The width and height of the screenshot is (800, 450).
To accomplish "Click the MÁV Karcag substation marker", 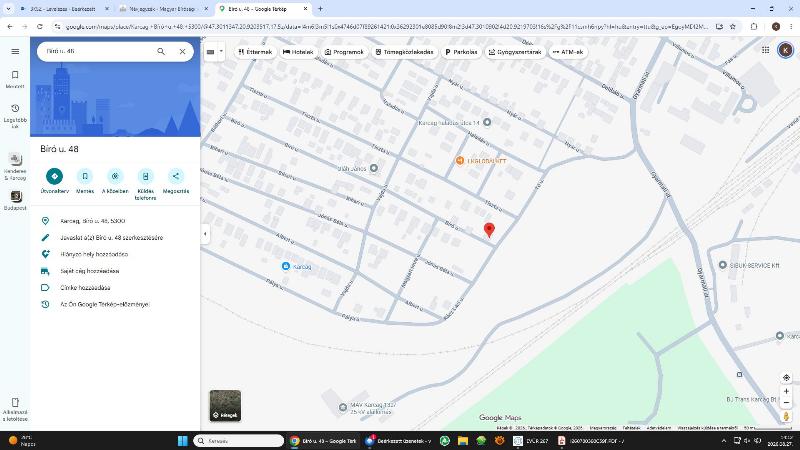I will click(x=343, y=407).
